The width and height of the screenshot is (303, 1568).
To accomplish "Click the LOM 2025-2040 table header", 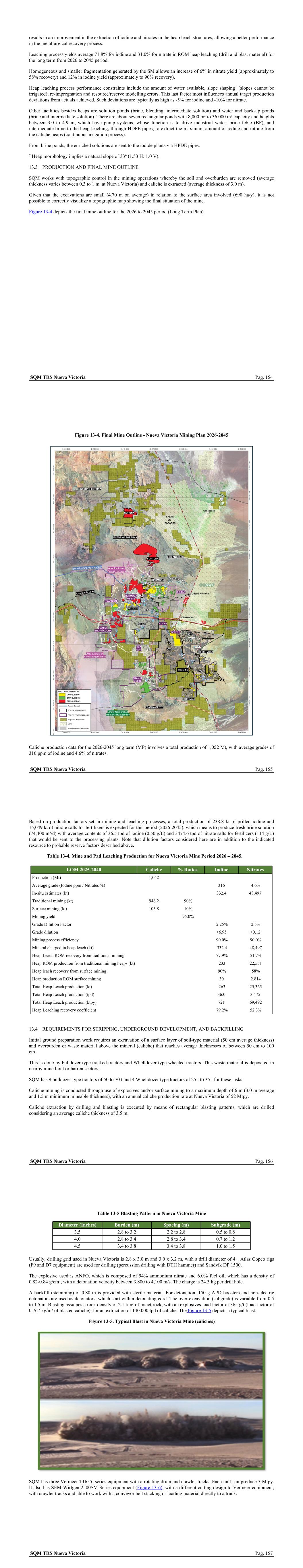I will pyautogui.click(x=84, y=870).
